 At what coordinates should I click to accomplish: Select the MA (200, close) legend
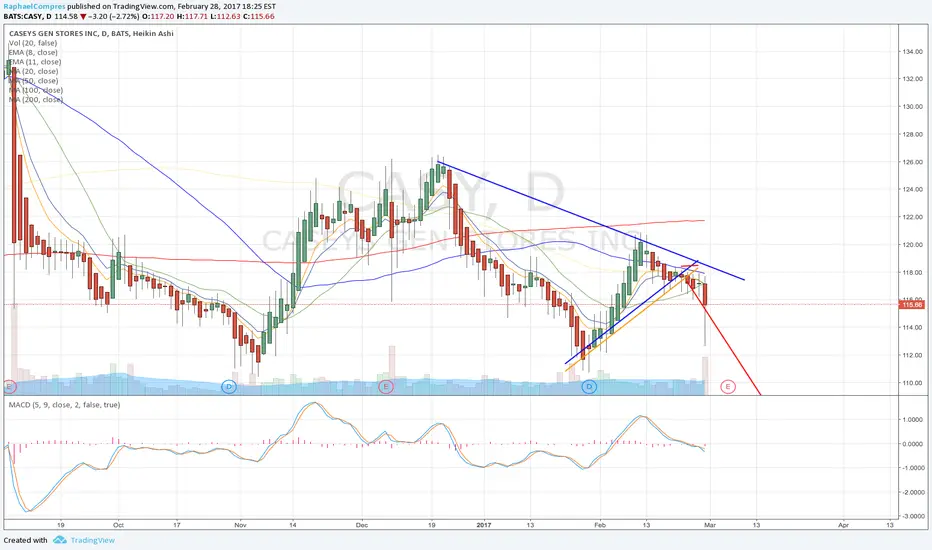click(x=36, y=100)
